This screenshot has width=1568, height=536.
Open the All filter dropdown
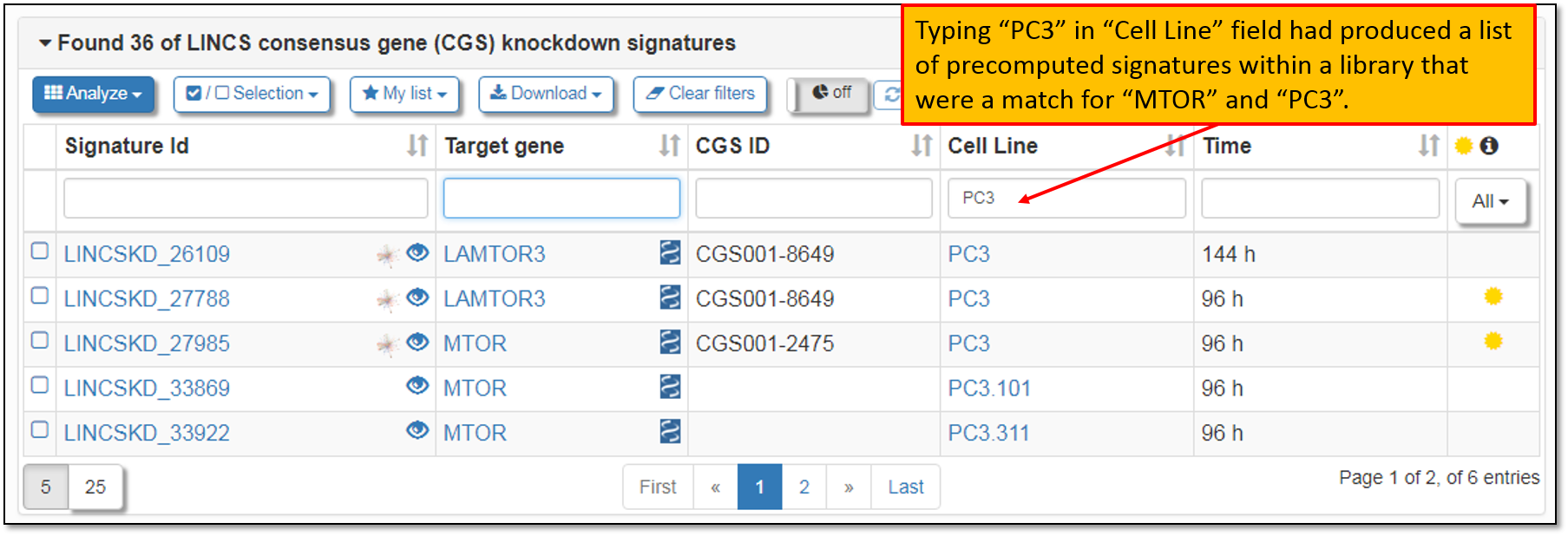pyautogui.click(x=1490, y=201)
